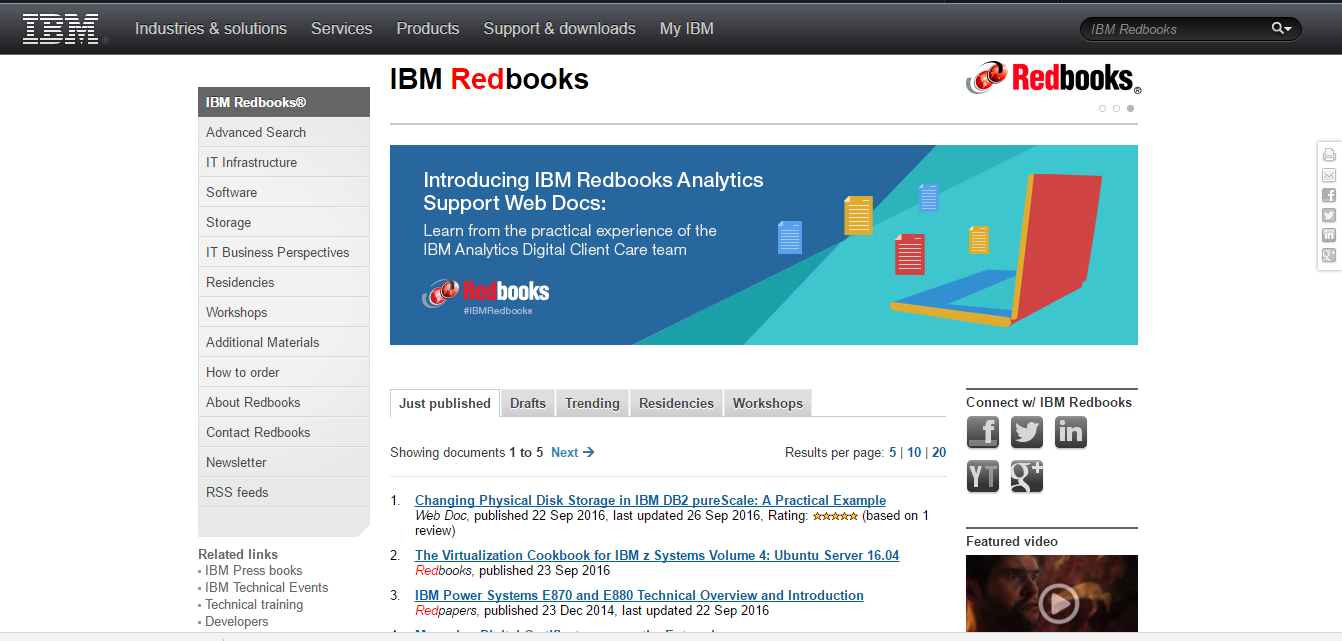Open Additional Materials in the sidebar
The height and width of the screenshot is (641, 1342).
[x=284, y=342]
